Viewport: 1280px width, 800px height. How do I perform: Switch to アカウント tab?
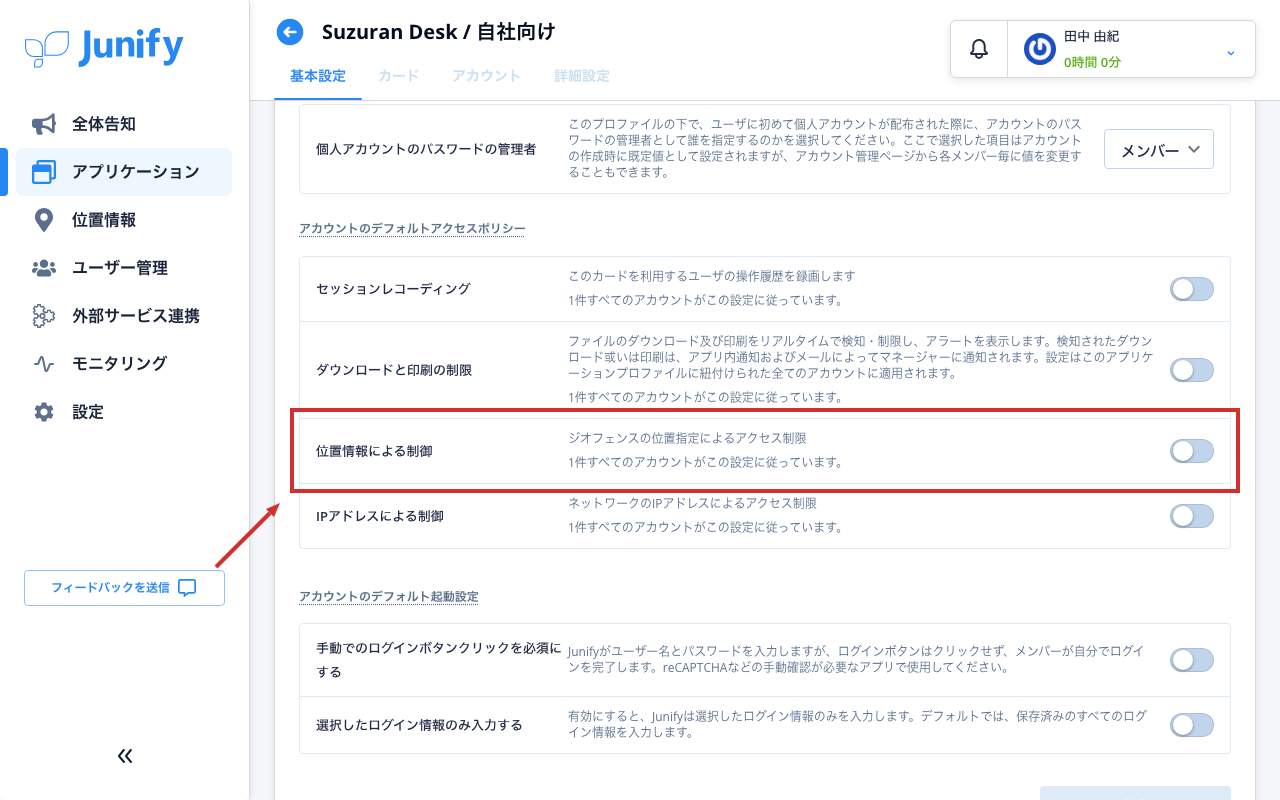(x=487, y=76)
